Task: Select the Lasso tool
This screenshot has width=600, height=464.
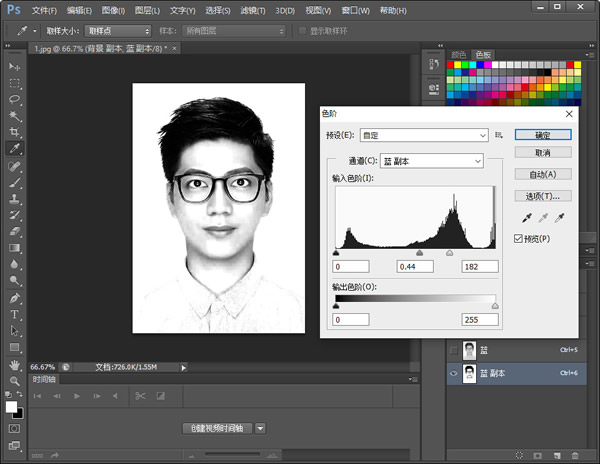Action: (x=15, y=99)
